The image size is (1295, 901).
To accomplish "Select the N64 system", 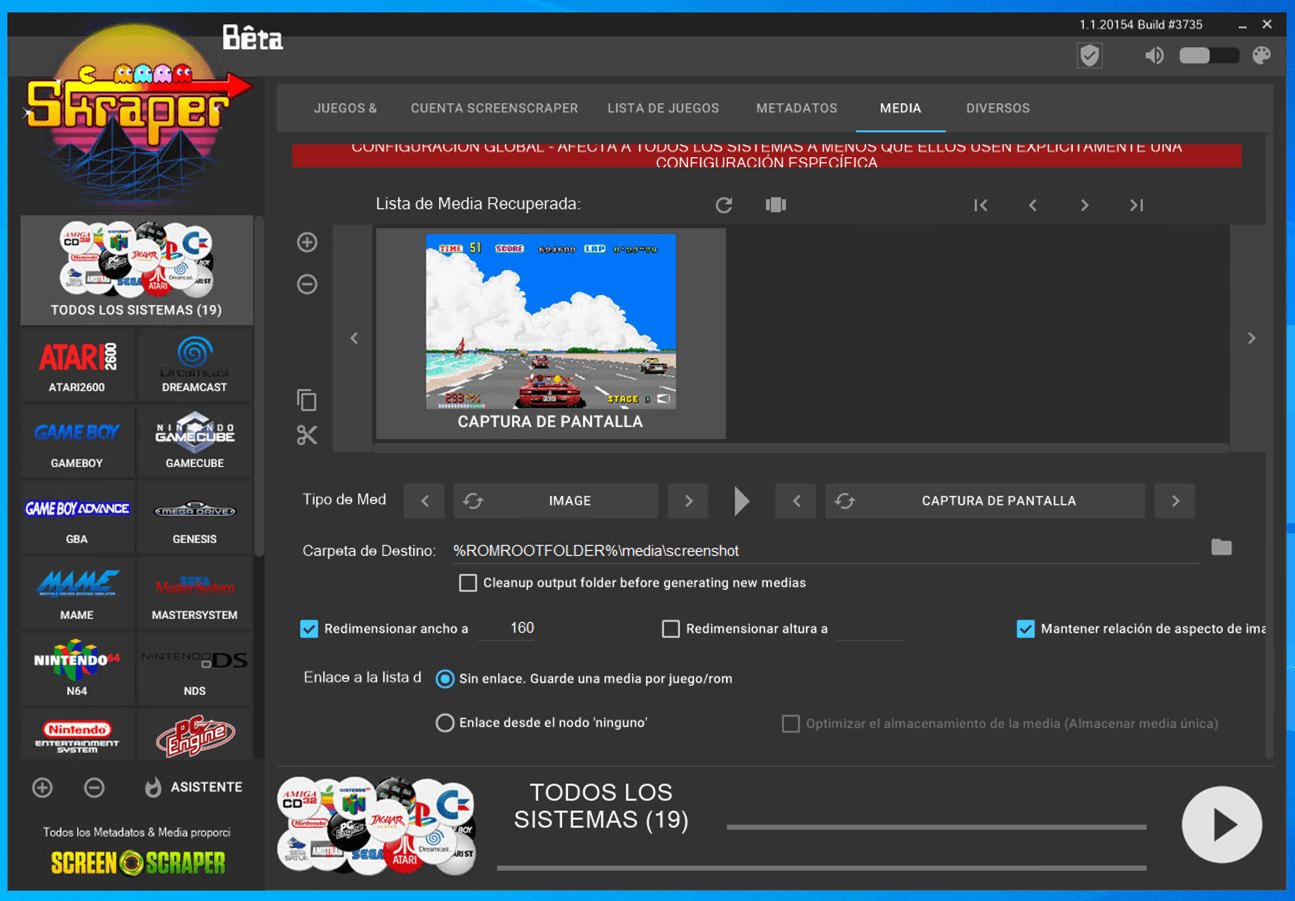I will coord(77,669).
